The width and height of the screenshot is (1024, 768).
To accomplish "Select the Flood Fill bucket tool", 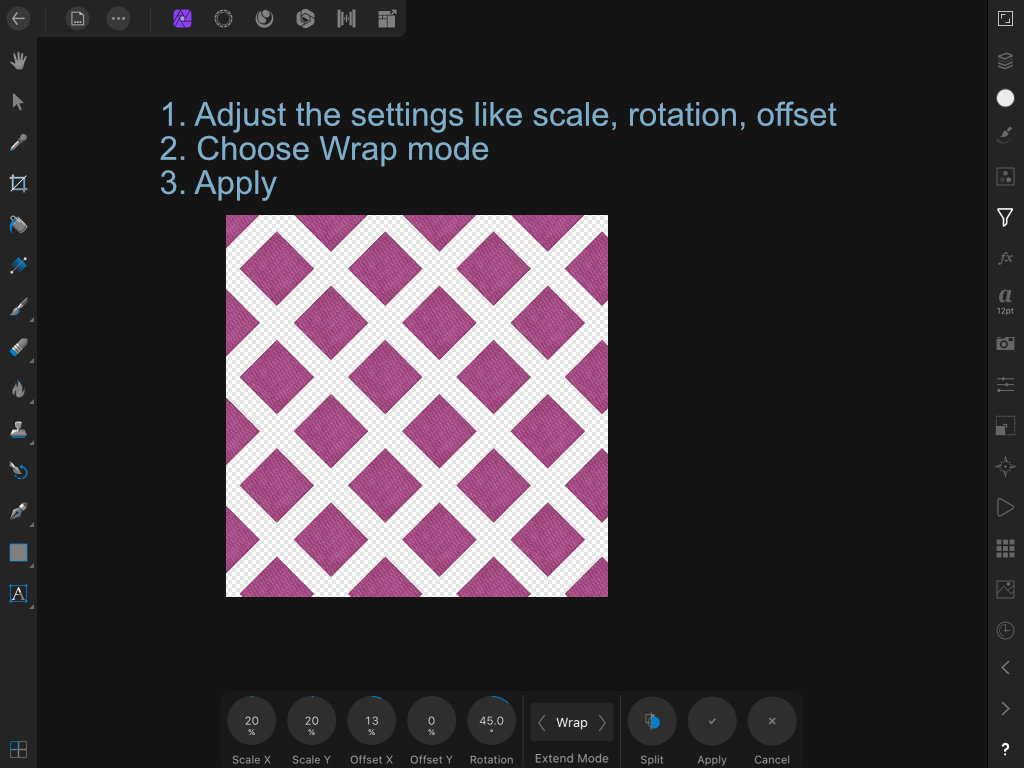I will pyautogui.click(x=18, y=225).
